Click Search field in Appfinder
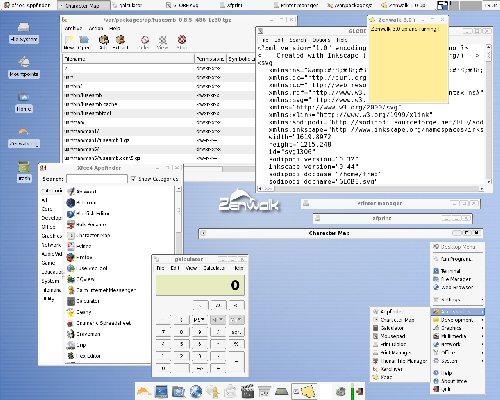Image resolution: width=500 pixels, height=400 pixels. (x=97, y=179)
